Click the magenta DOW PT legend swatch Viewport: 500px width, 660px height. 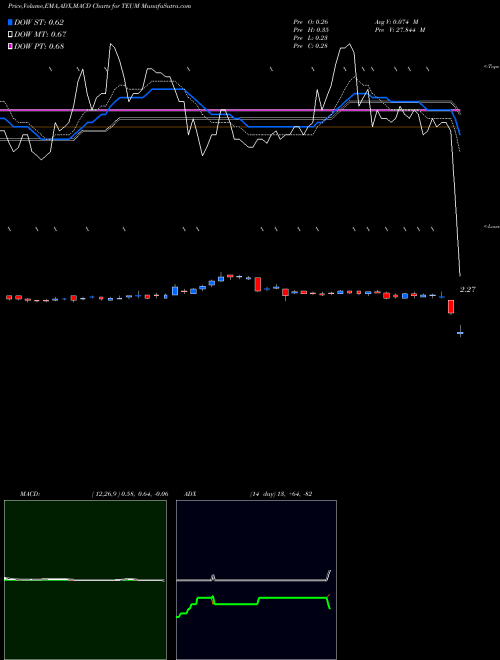point(10,46)
